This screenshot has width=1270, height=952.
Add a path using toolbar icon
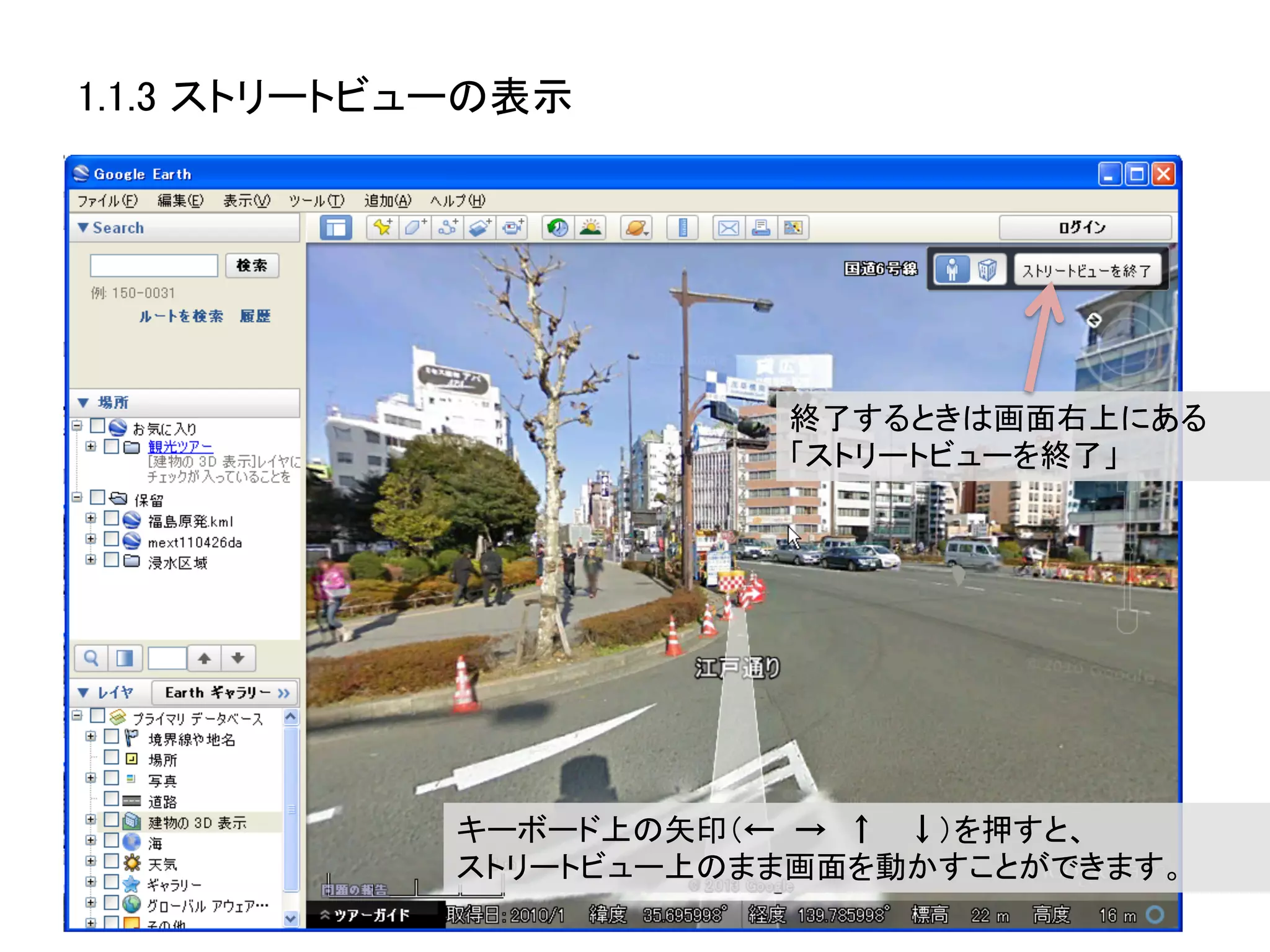[448, 227]
